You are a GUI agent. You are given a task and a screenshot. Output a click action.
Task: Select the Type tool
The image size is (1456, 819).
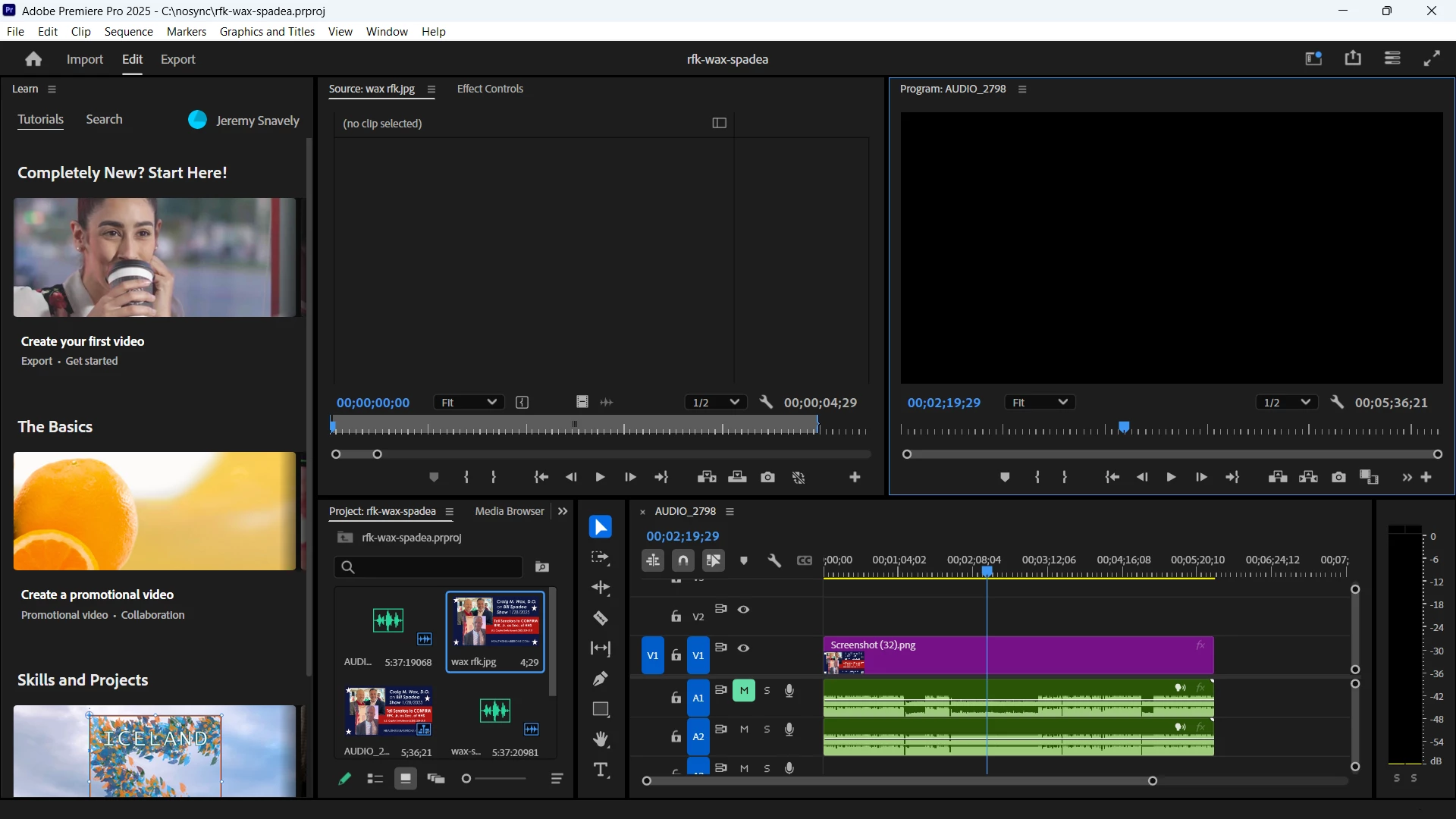tap(601, 770)
